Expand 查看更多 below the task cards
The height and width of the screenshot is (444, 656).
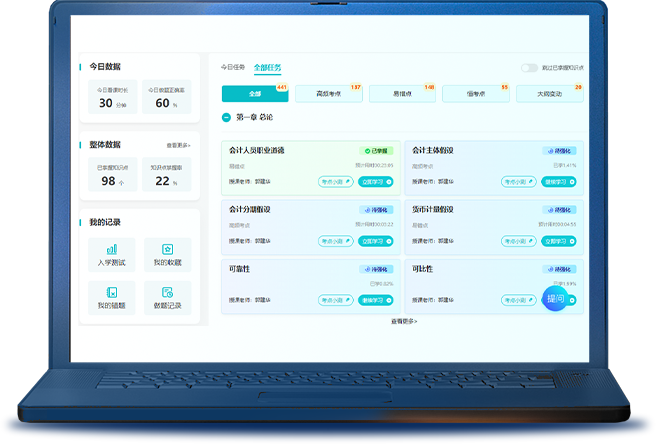point(404,321)
